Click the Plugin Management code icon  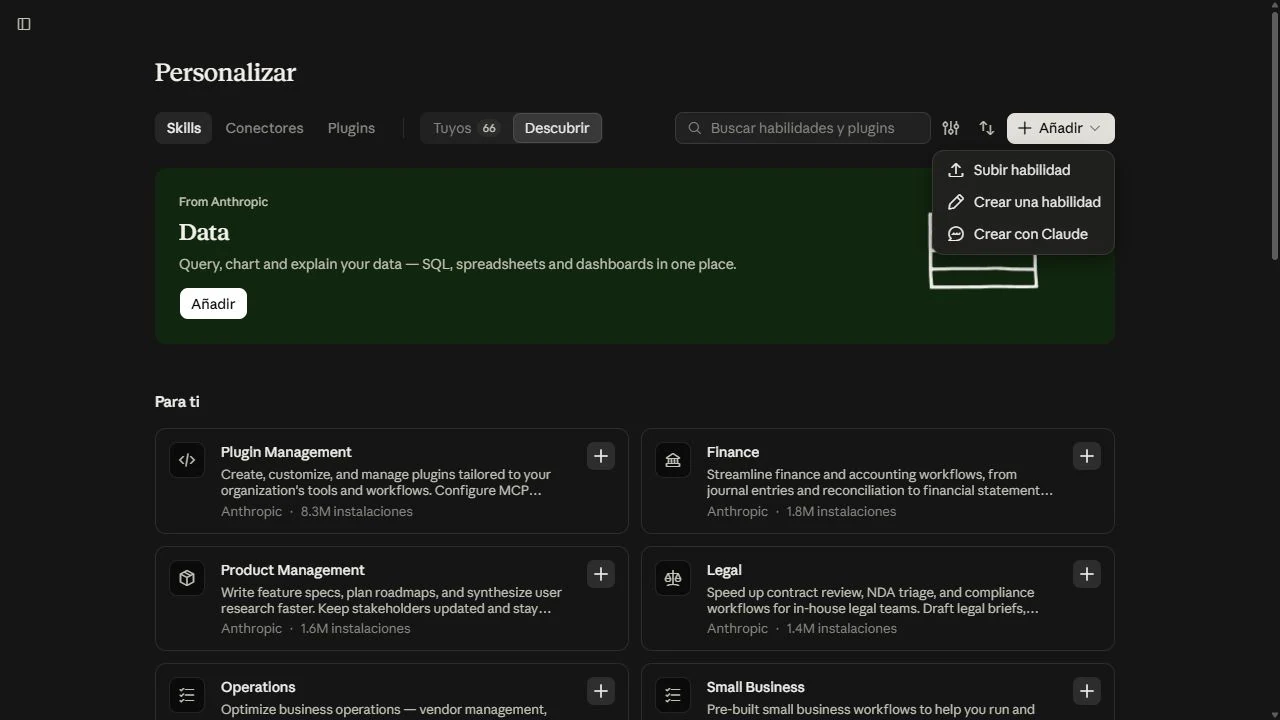coord(187,460)
